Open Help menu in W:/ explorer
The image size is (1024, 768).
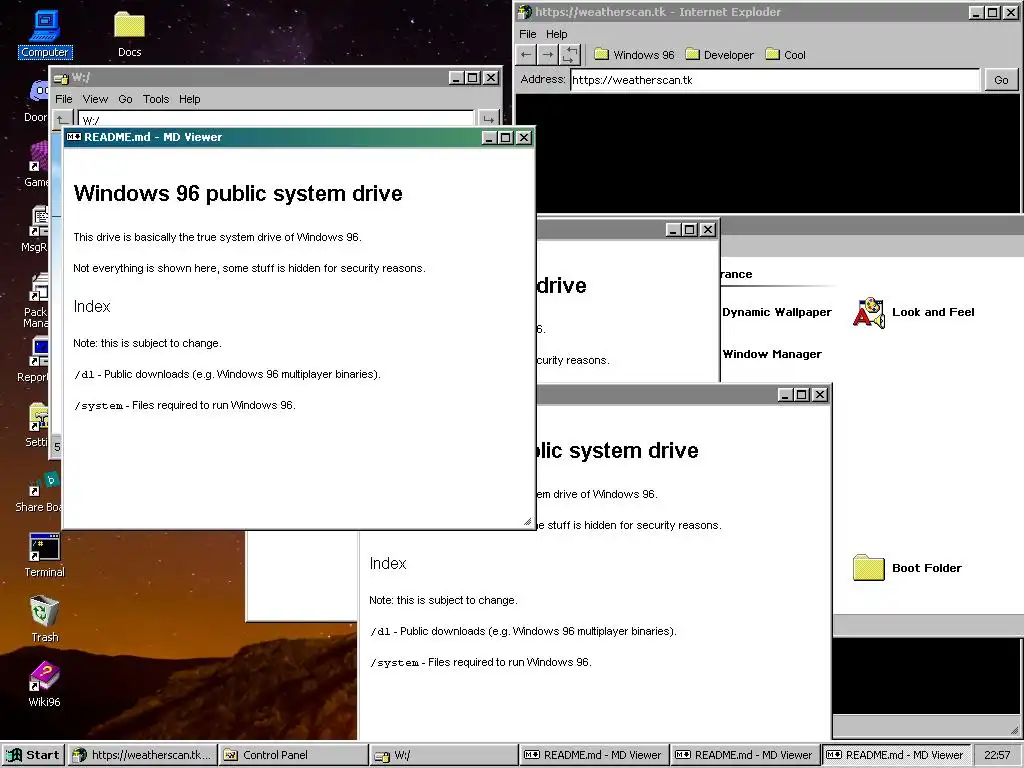coord(189,99)
